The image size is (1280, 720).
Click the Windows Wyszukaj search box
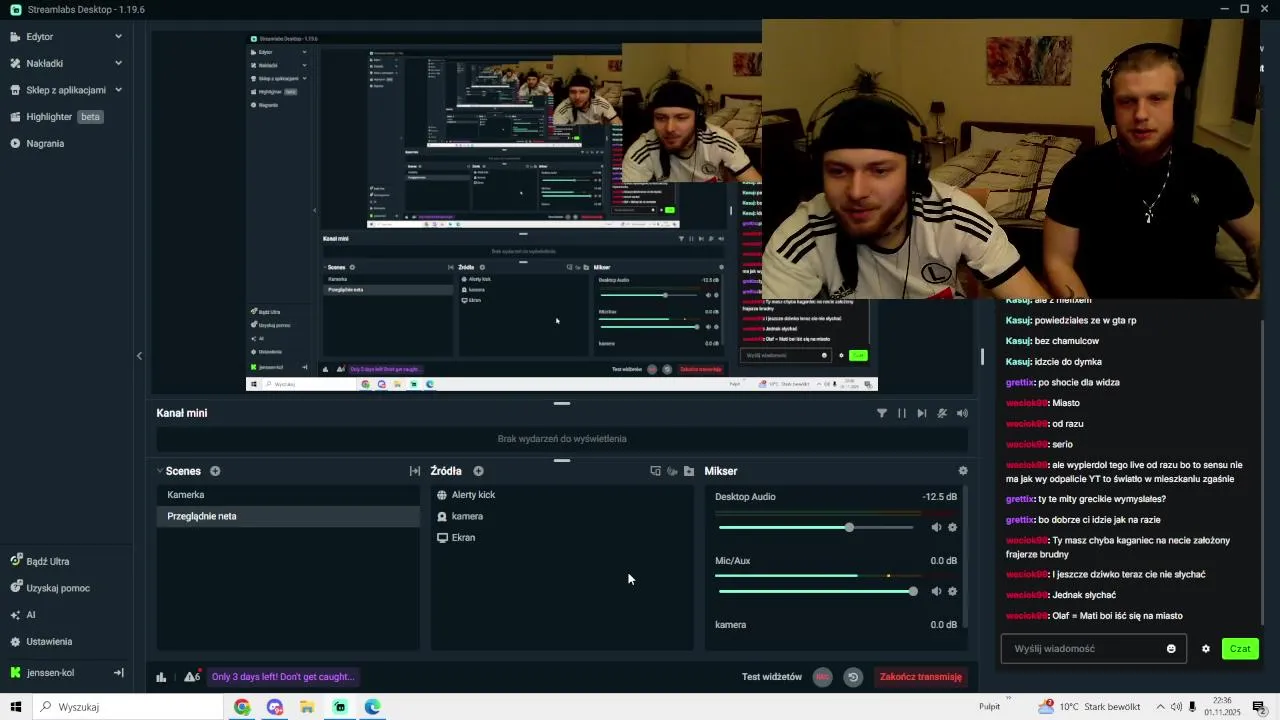(x=128, y=707)
